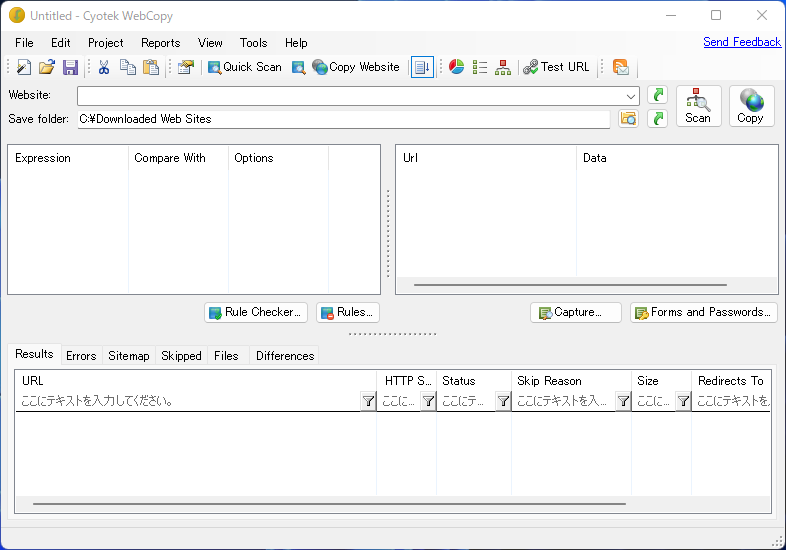
Task: Open the Help menu
Action: pos(296,43)
